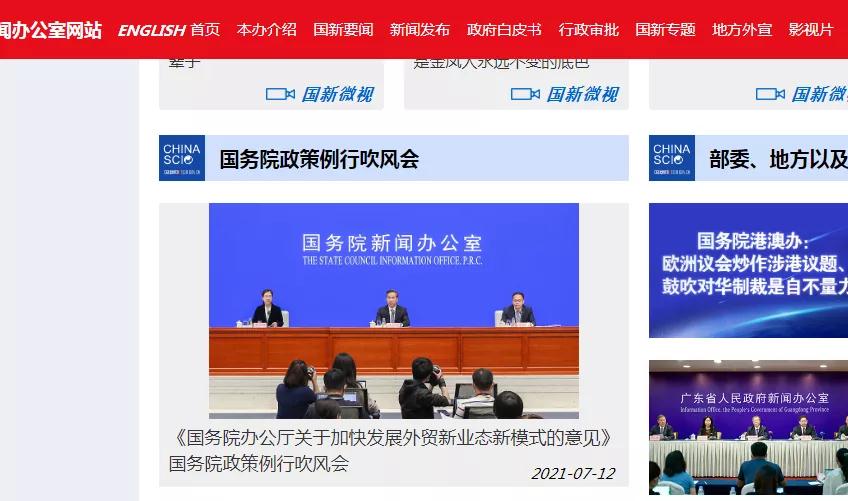The width and height of the screenshot is (848, 501).
Task: Open the press conference photo thumbnail
Action: [x=394, y=311]
